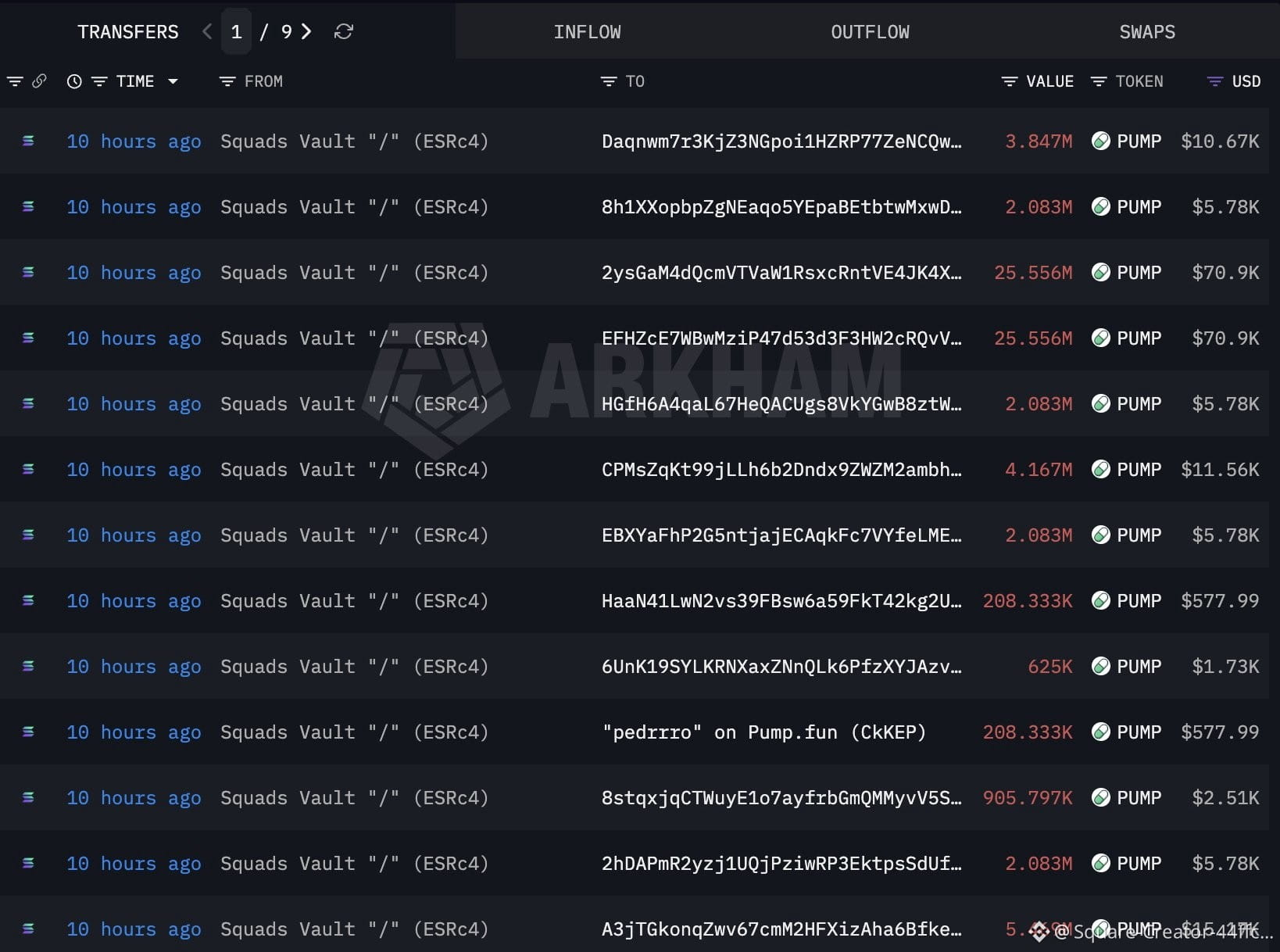Open Squads Vault sender in pedrrro row
This screenshot has height=952, width=1280.
355,732
